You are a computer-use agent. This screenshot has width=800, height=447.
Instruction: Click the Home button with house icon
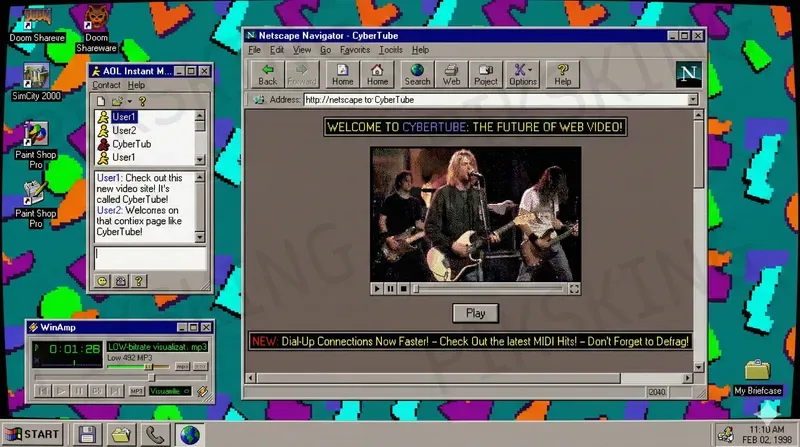[377, 74]
